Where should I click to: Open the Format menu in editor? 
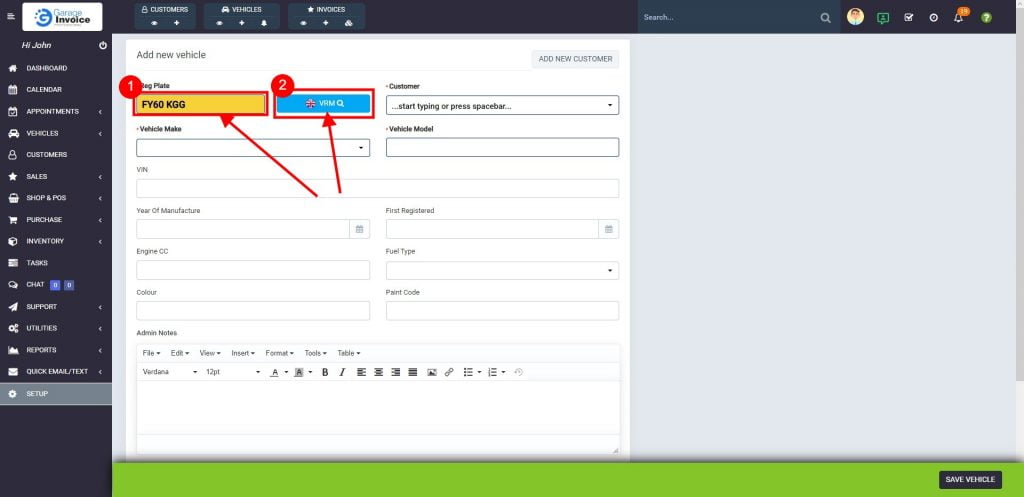pos(280,353)
